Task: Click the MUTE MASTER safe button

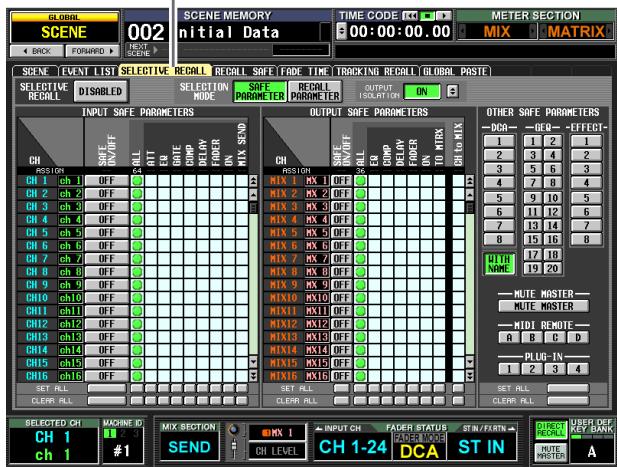Action: 544,306
